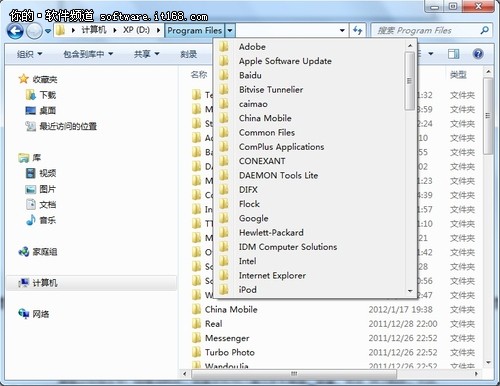This screenshot has height=386, width=500.
Task: Choose Intel from the dropdown list
Action: click(x=309, y=262)
